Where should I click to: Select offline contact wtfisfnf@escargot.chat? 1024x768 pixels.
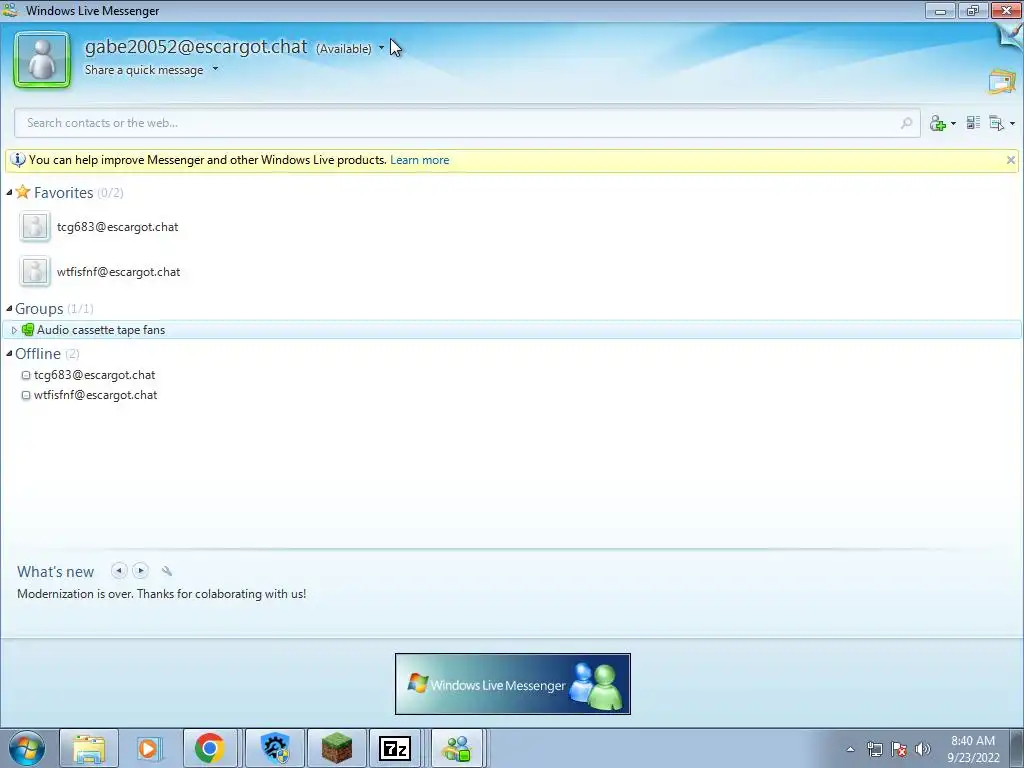95,394
